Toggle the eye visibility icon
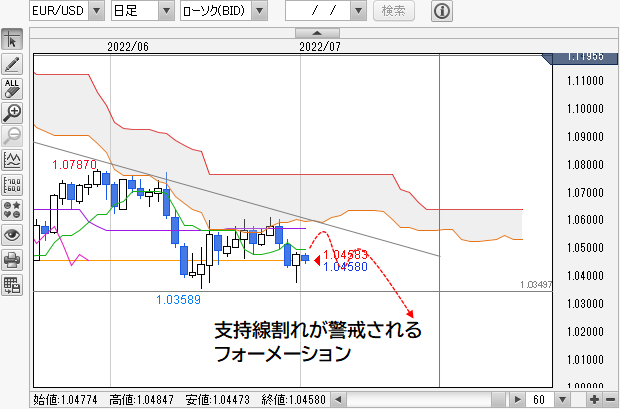This screenshot has height=409, width=620. pyautogui.click(x=12, y=235)
